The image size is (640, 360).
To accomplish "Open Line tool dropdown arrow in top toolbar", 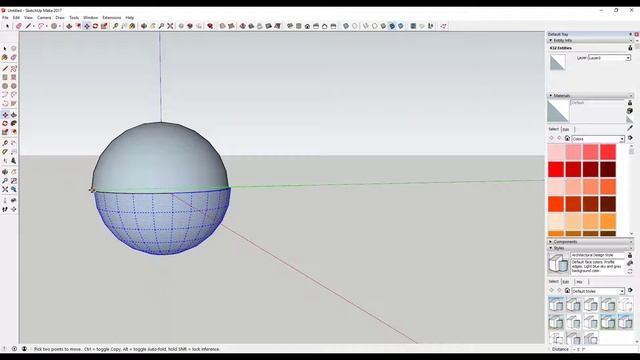I will (x=33, y=26).
